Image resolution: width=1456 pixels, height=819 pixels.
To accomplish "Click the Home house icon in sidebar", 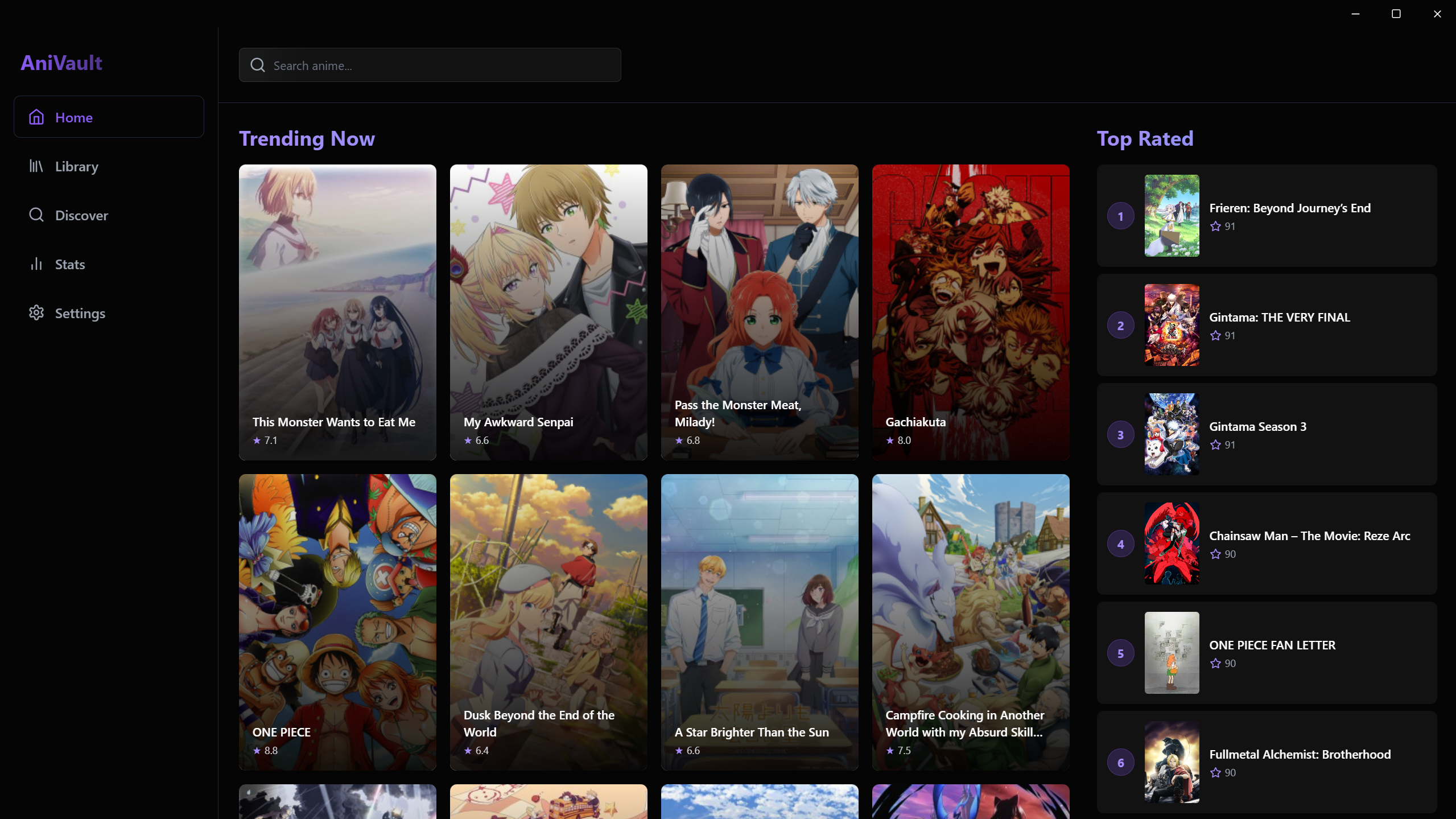I will coord(36,117).
